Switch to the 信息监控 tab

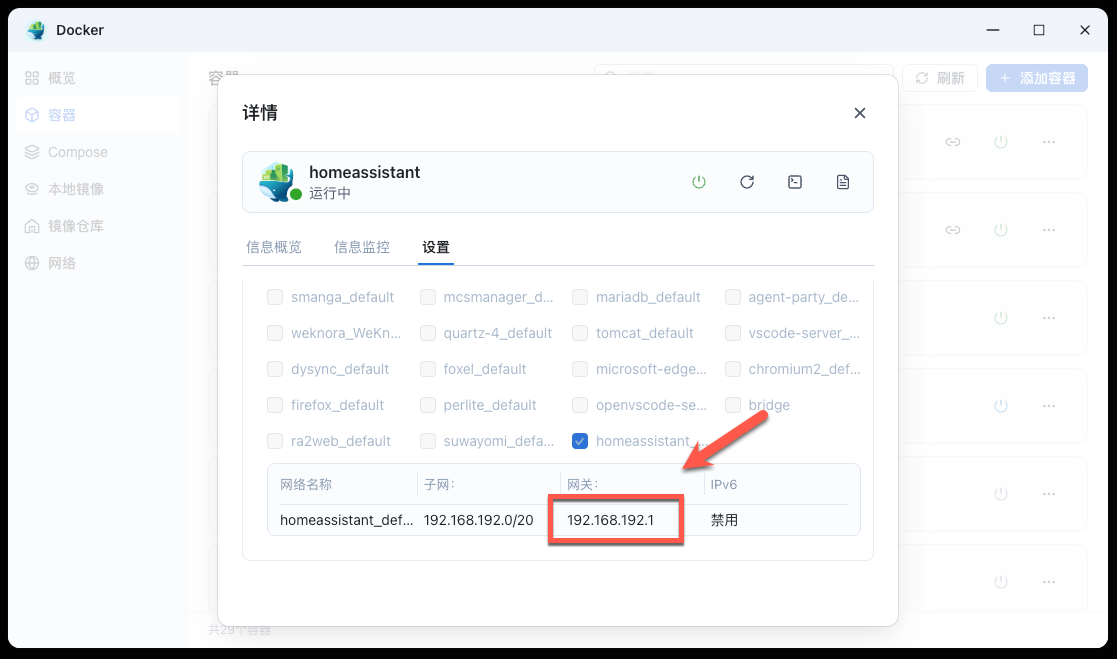click(361, 247)
